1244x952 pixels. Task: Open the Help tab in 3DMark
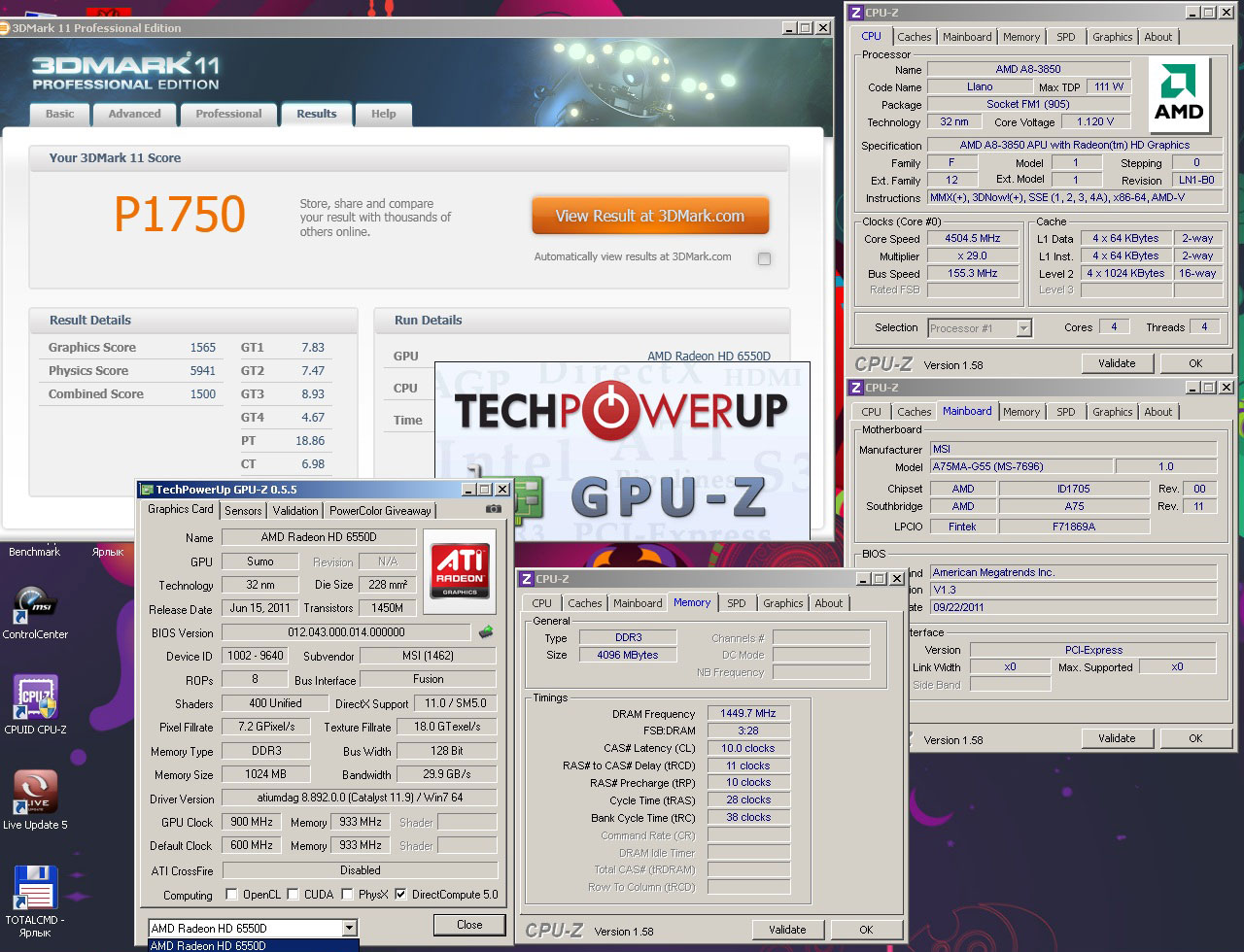coord(383,115)
